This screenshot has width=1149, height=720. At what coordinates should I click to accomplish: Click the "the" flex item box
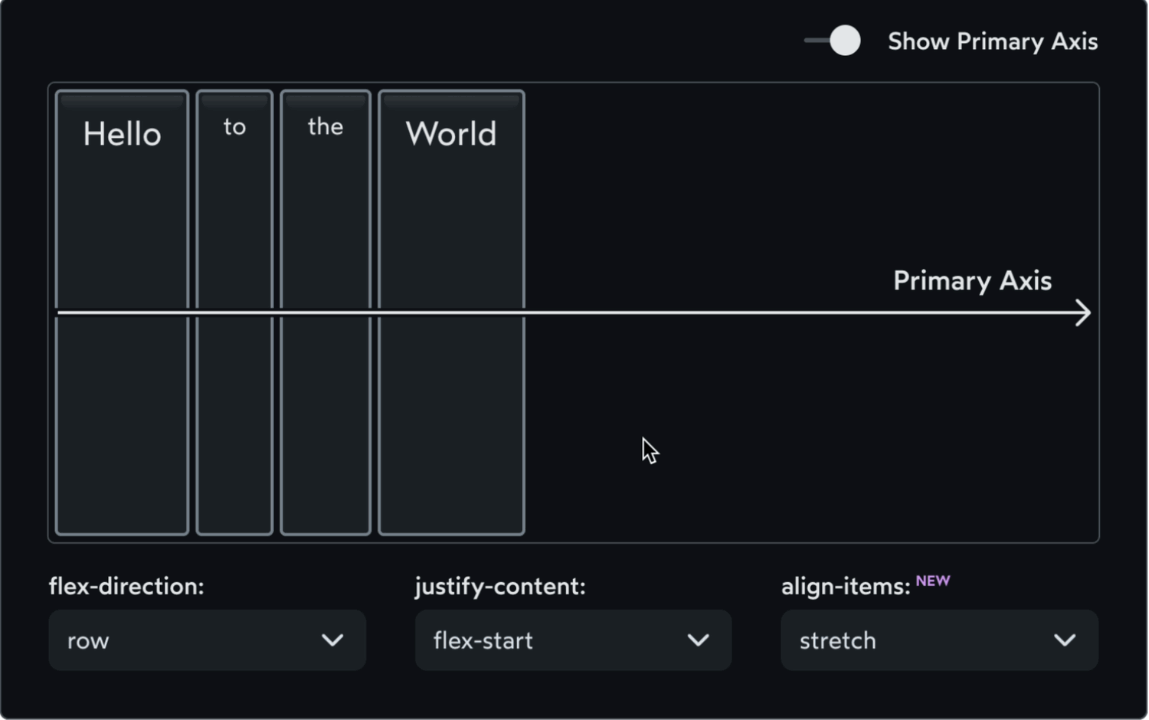click(x=325, y=220)
